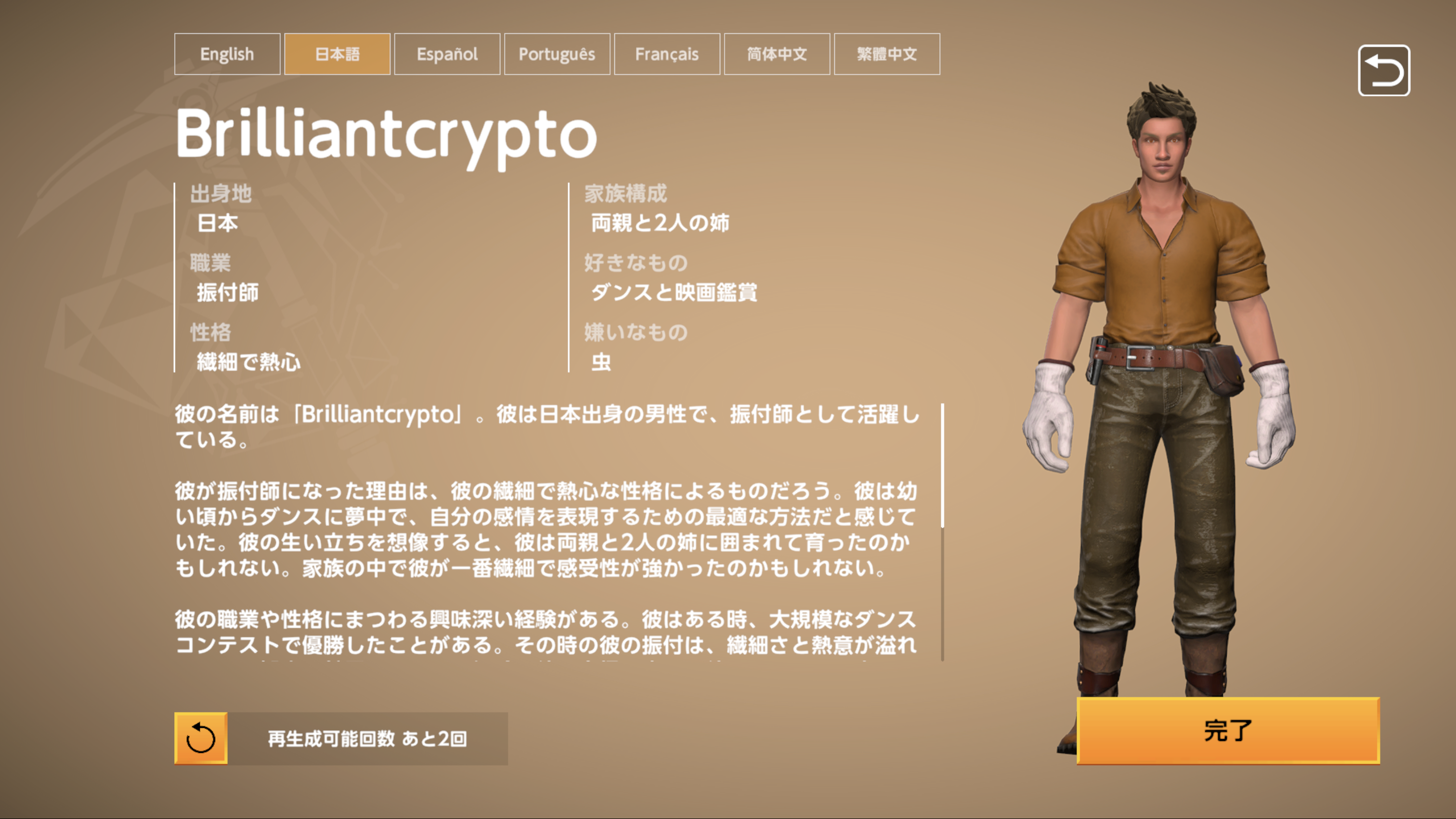Switch to the English language tab
Image resolution: width=1456 pixels, height=819 pixels.
227,54
